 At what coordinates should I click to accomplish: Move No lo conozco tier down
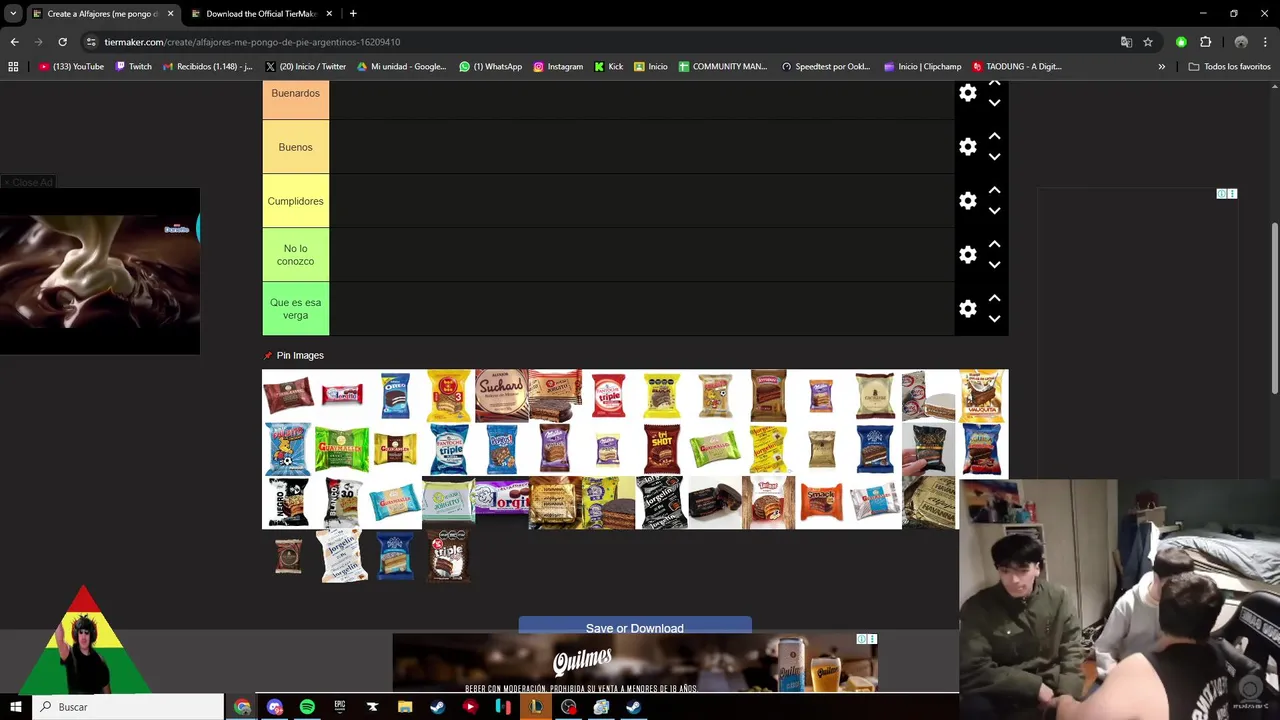994,265
